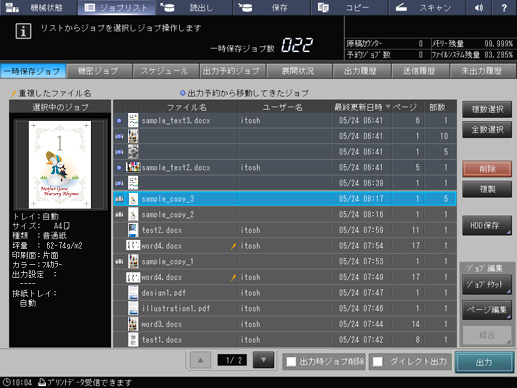
Task: Open the 保存 store screen
Action: pos(272,7)
